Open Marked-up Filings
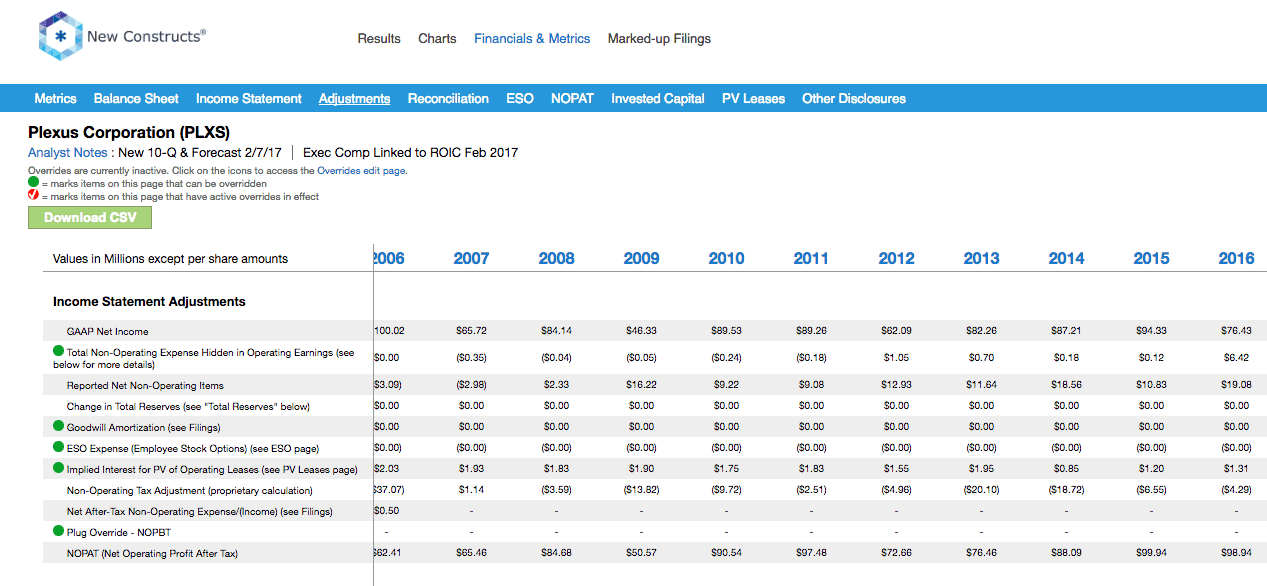 pyautogui.click(x=659, y=39)
